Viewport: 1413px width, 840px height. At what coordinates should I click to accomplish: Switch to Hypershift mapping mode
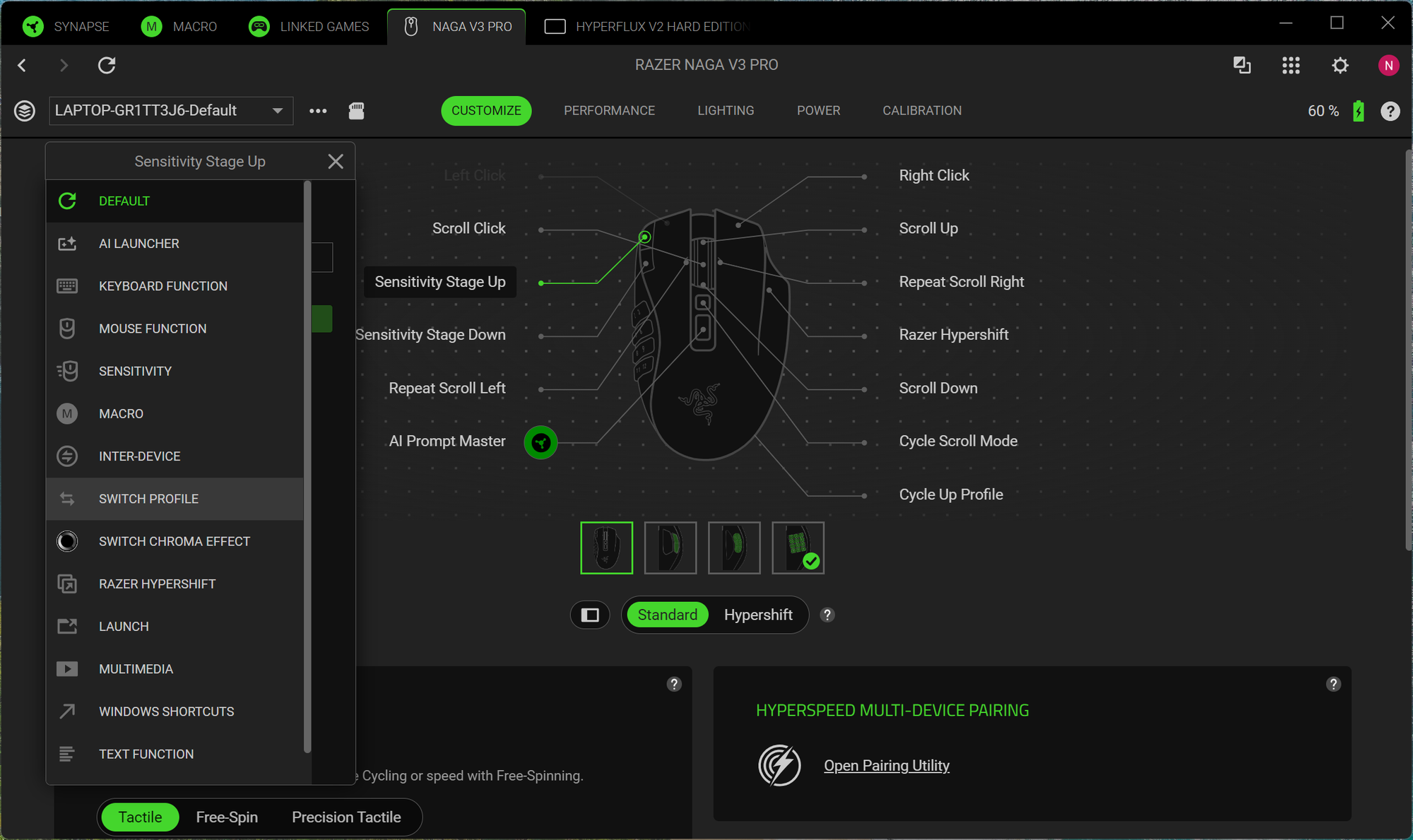pyautogui.click(x=757, y=615)
